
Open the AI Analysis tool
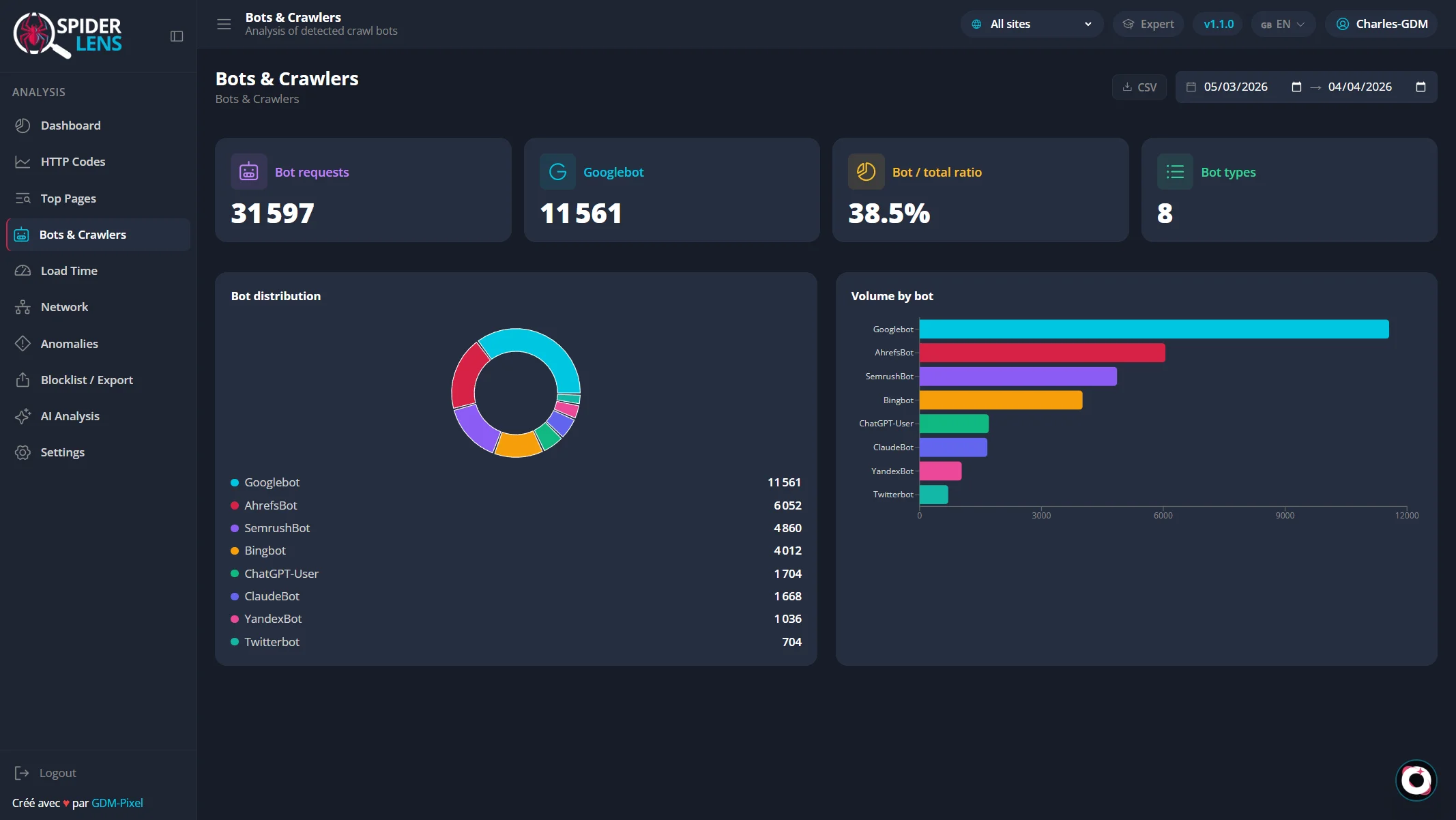pyautogui.click(x=70, y=415)
